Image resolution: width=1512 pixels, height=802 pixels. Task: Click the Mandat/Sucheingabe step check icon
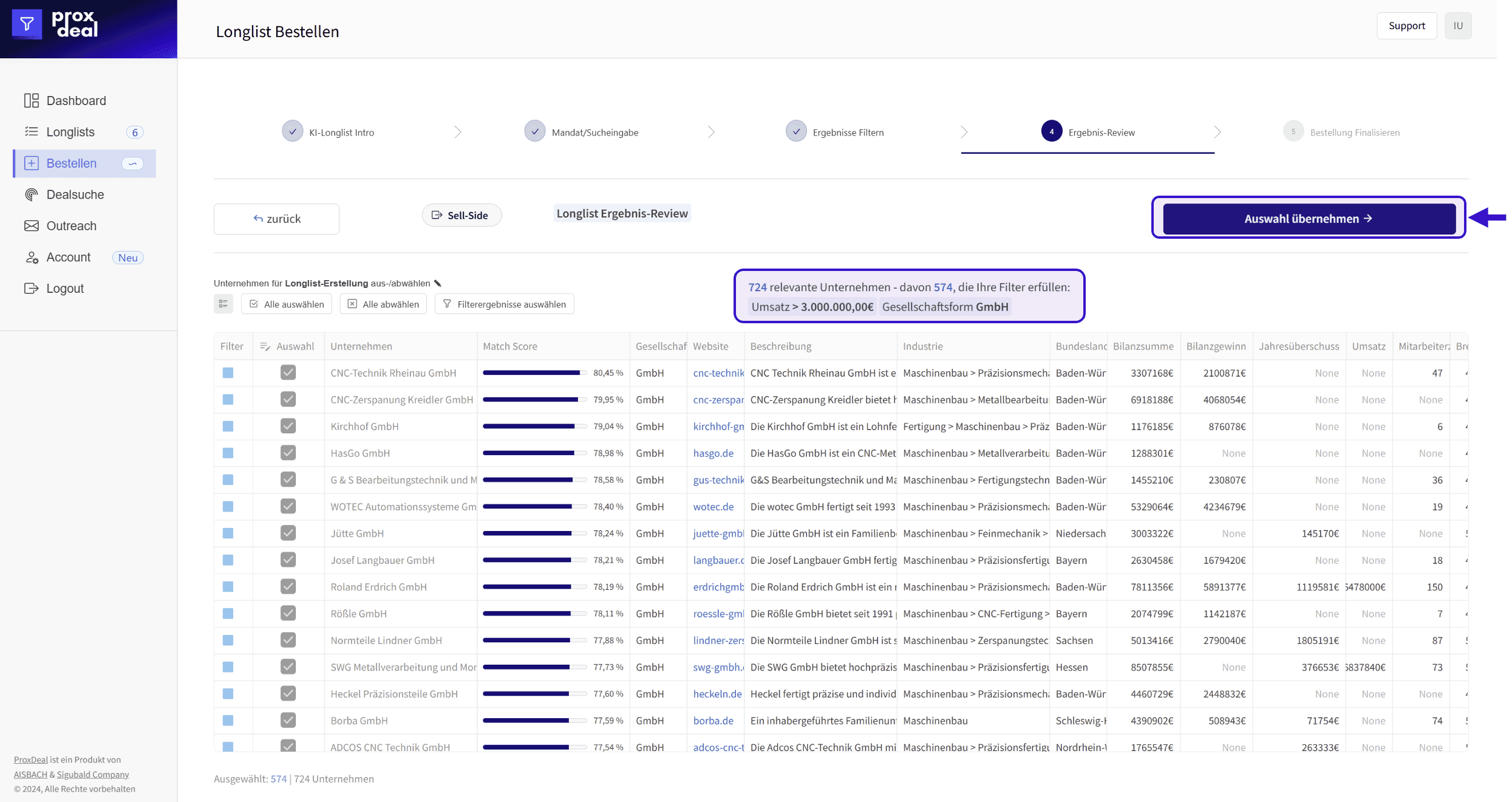[x=535, y=131]
